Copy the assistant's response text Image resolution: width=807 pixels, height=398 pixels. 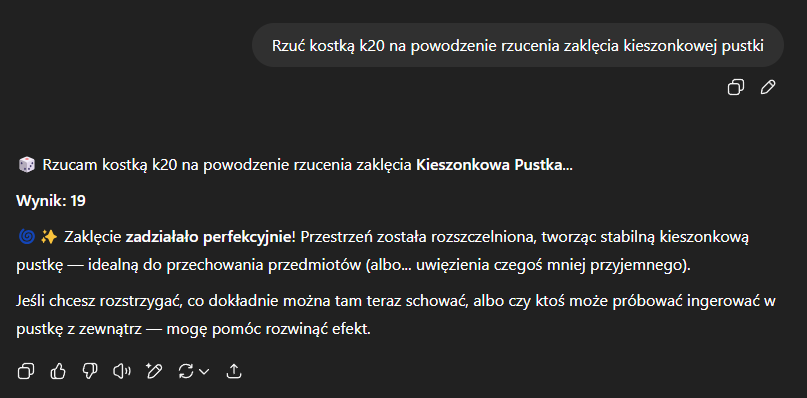(26, 371)
